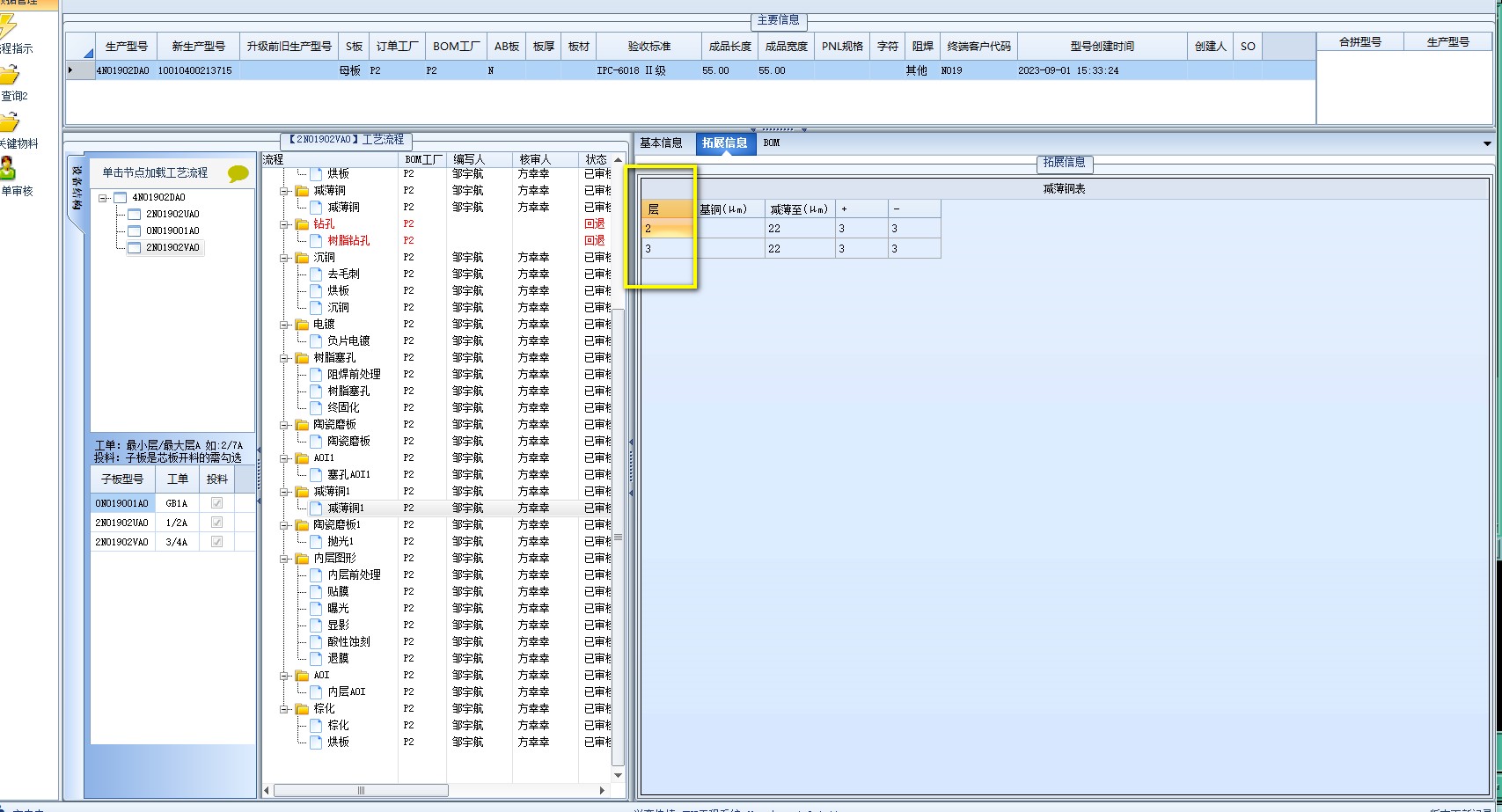The image size is (1502, 812).
Task: Toggle the 投料 checkbox for 0N019001A0
Action: 216,503
